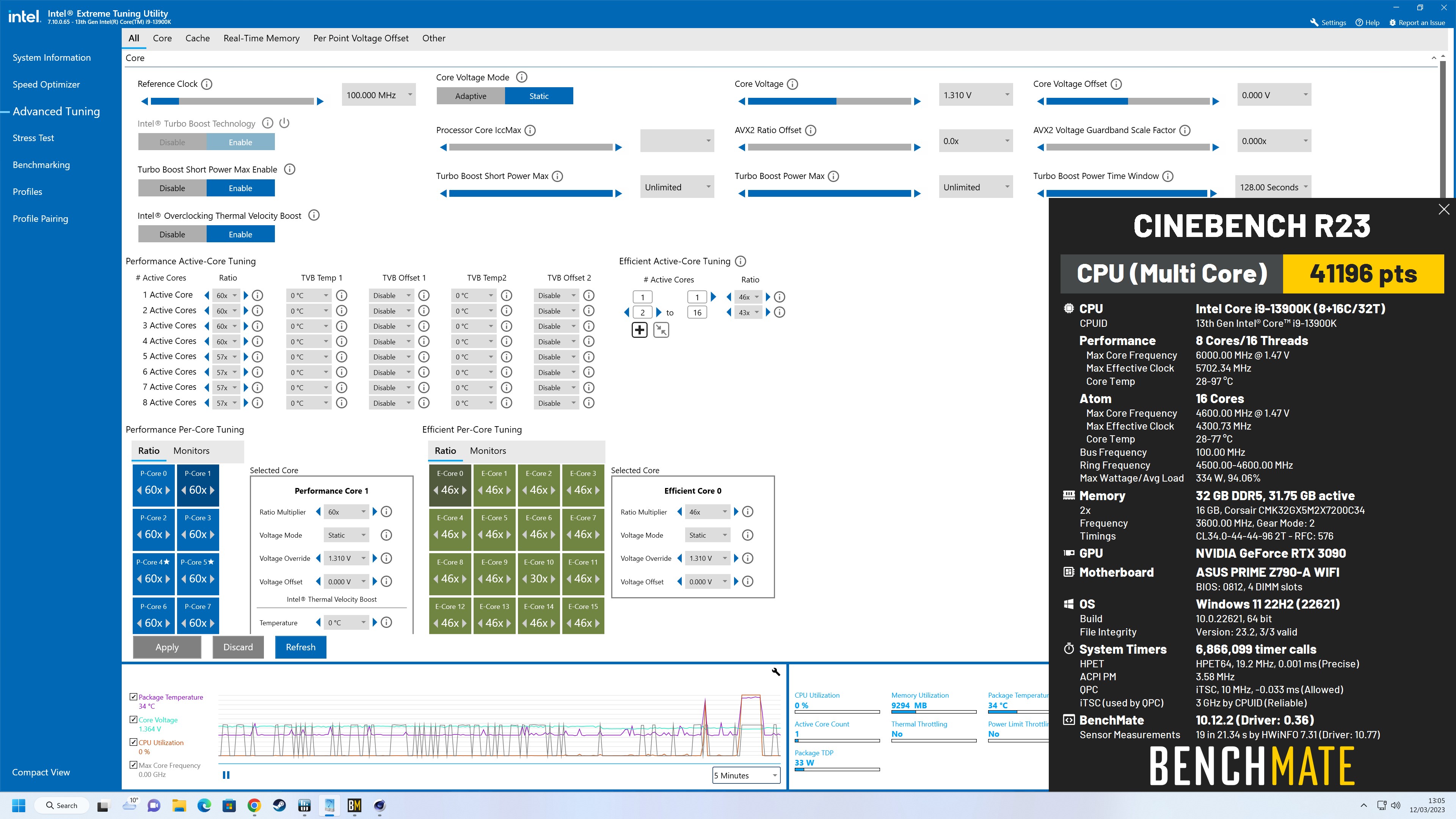This screenshot has width=1456, height=819.
Task: Toggle CPU Utilization graph checkbox
Action: coord(133,742)
